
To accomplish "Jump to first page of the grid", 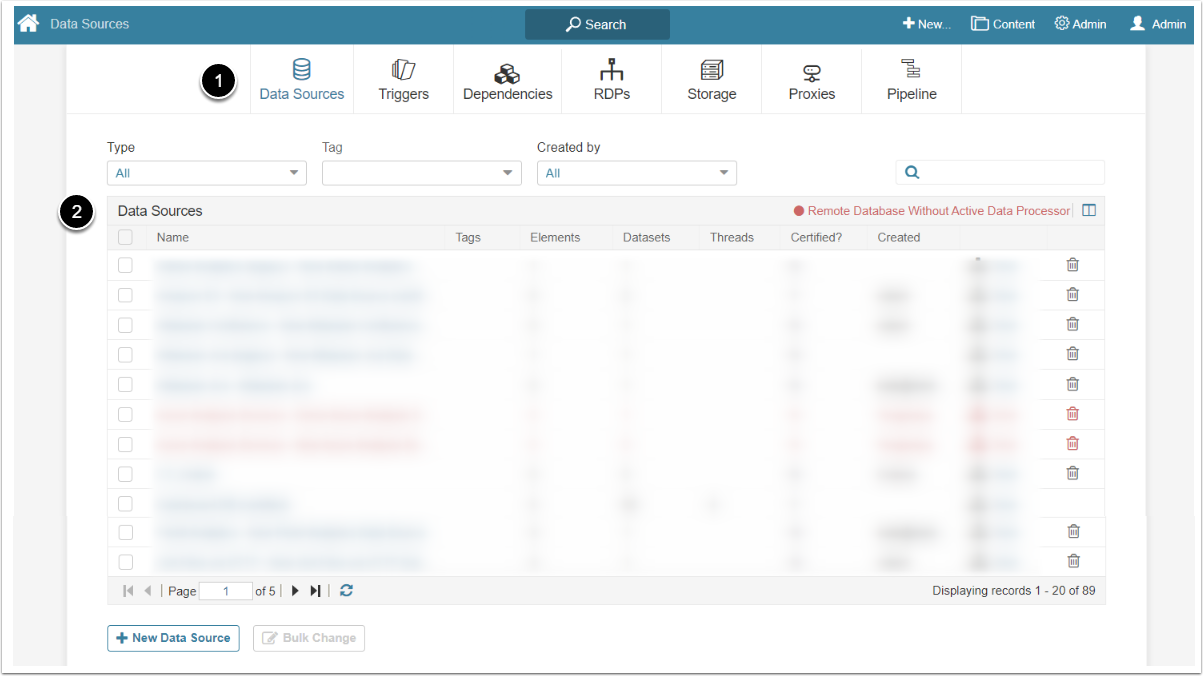I will point(128,591).
